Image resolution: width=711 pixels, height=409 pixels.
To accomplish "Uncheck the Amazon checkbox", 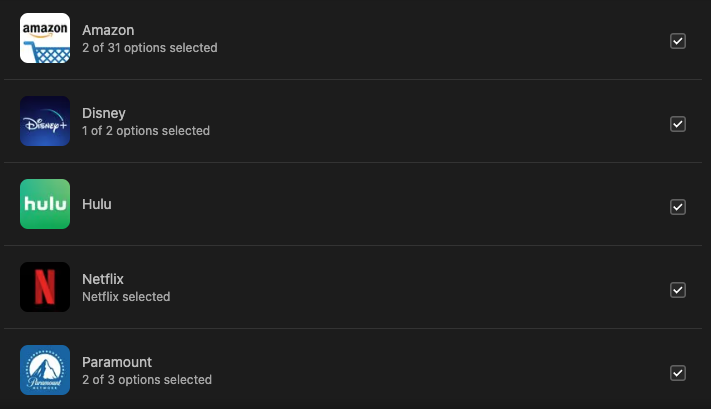I will click(677, 41).
